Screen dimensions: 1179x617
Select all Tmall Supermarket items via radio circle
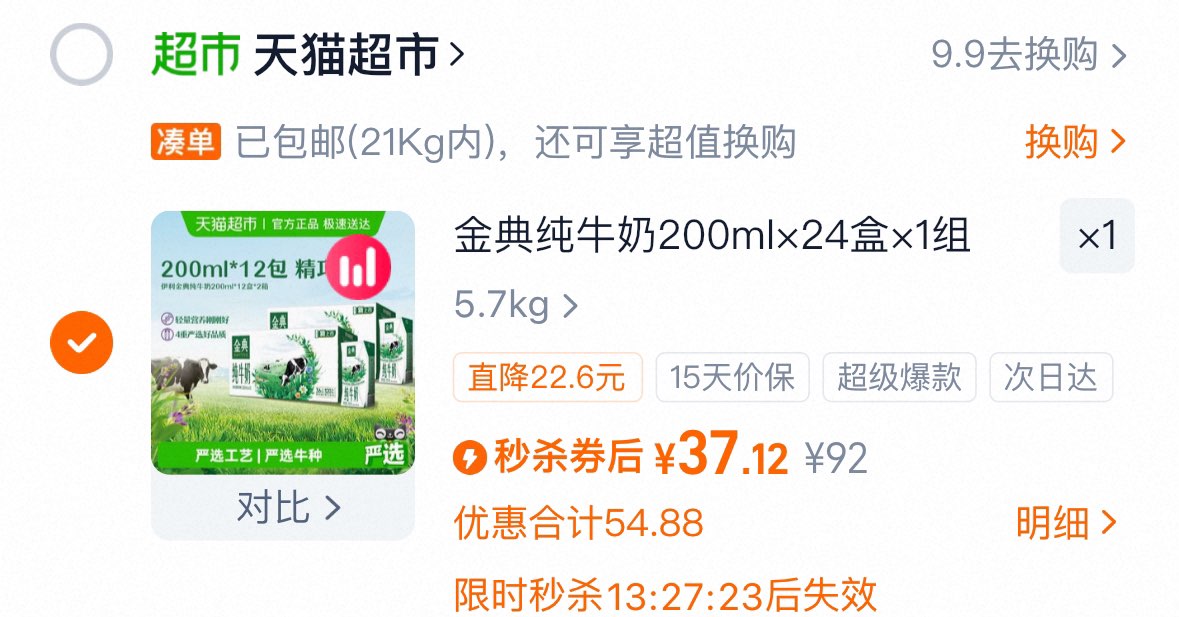coord(81,54)
